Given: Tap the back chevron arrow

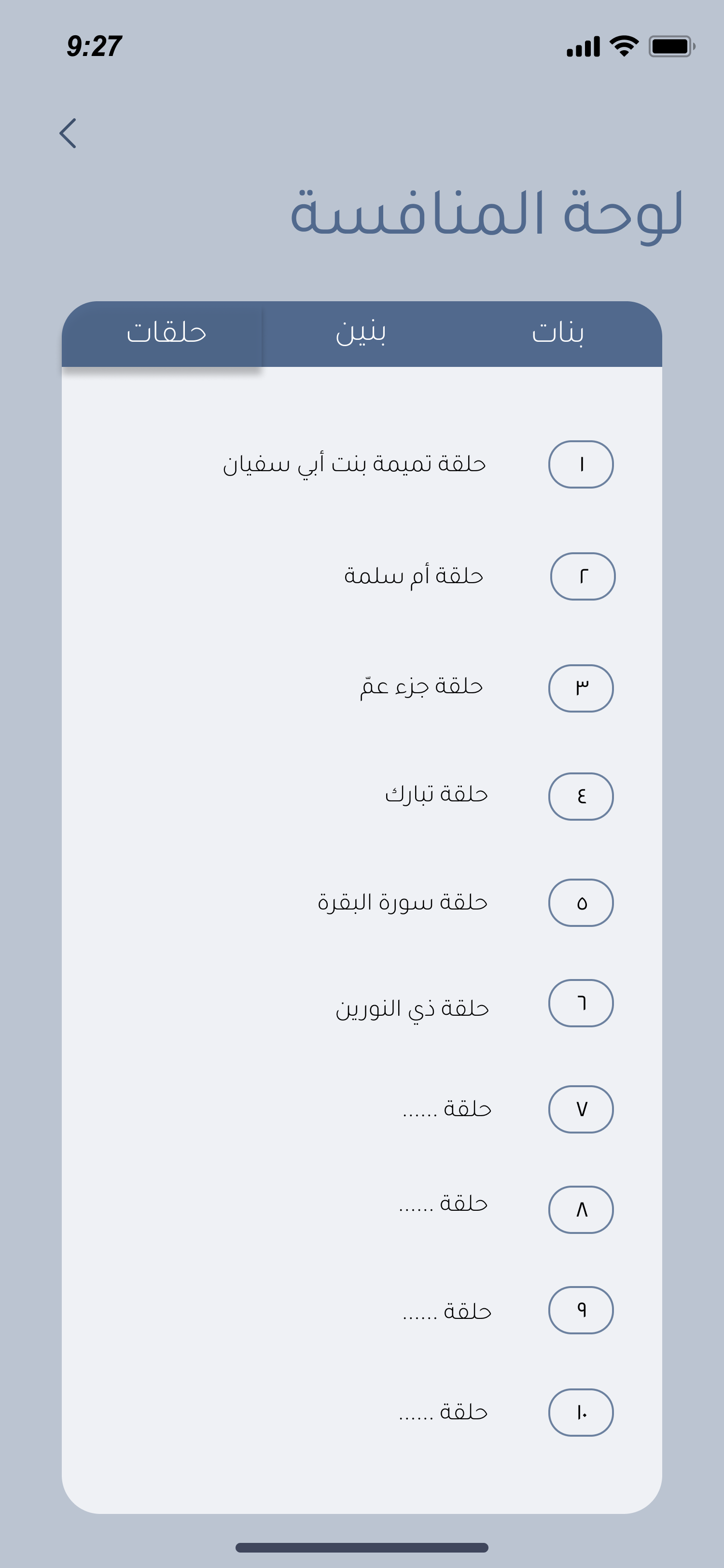Looking at the screenshot, I should (68, 133).
